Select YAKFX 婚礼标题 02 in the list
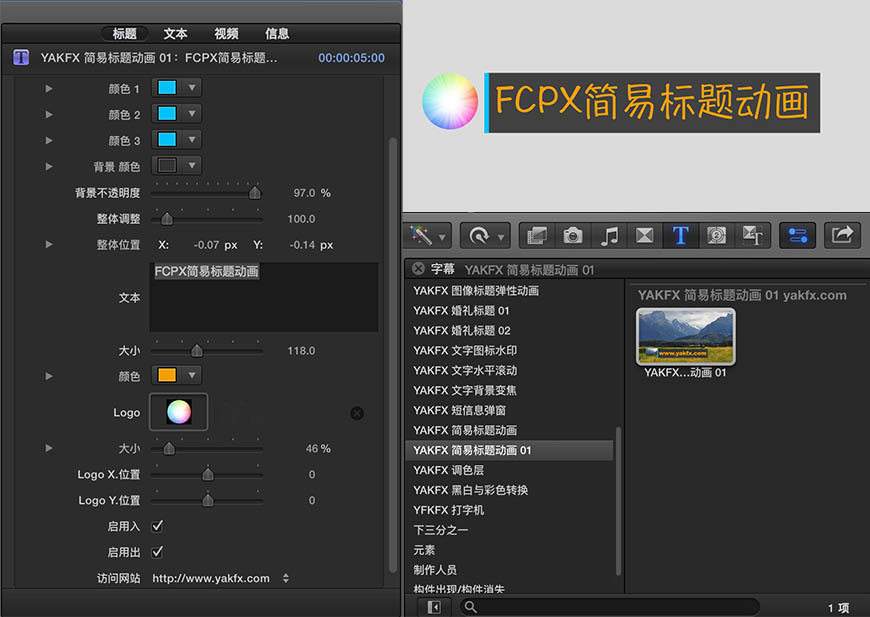 (x=462, y=331)
